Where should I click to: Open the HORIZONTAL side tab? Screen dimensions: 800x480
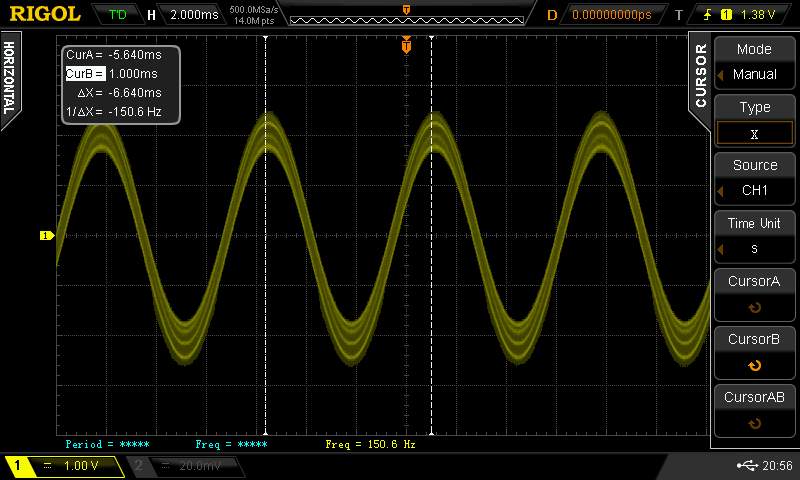coord(9,78)
